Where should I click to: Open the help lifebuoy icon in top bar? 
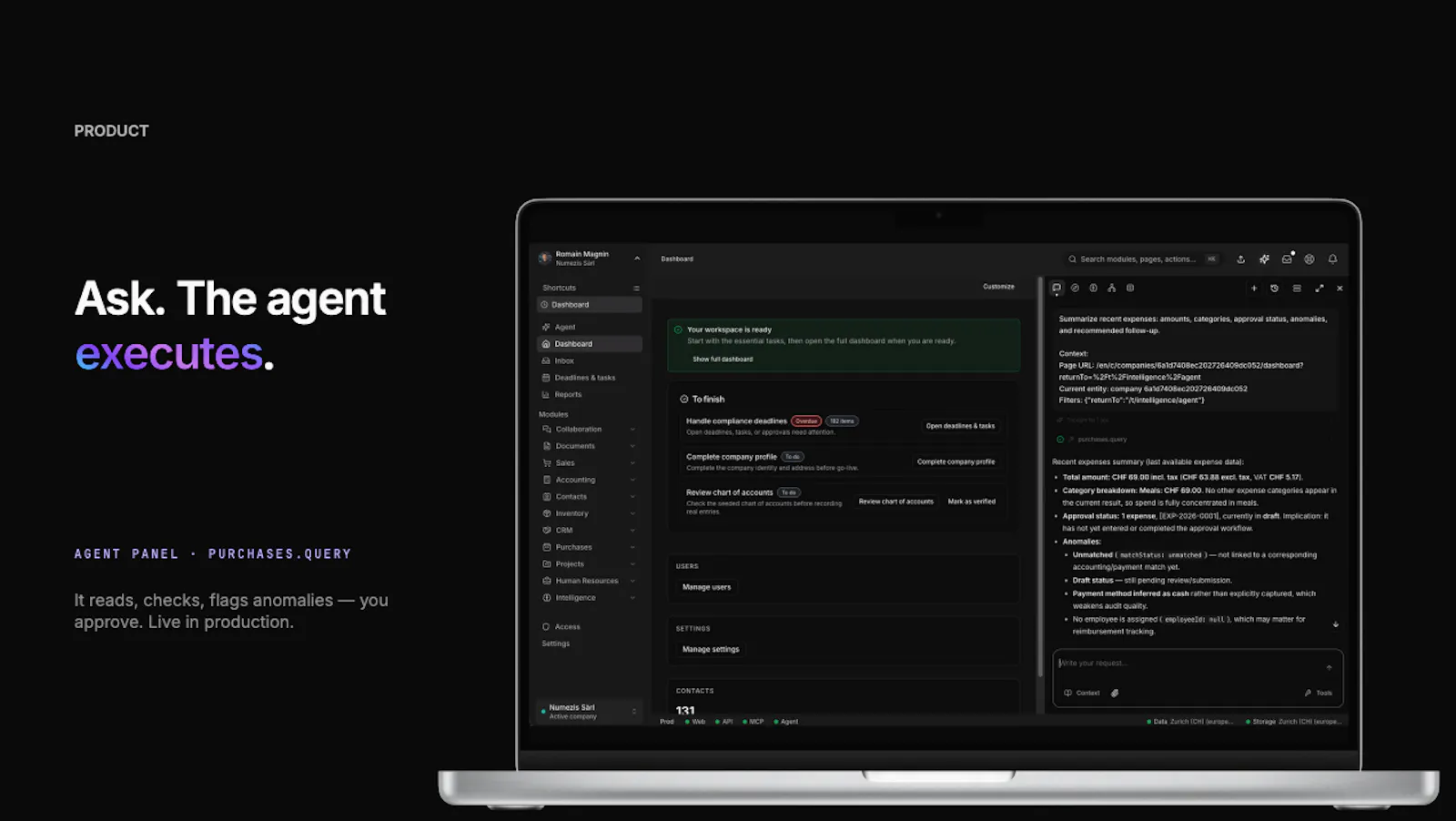click(1309, 259)
